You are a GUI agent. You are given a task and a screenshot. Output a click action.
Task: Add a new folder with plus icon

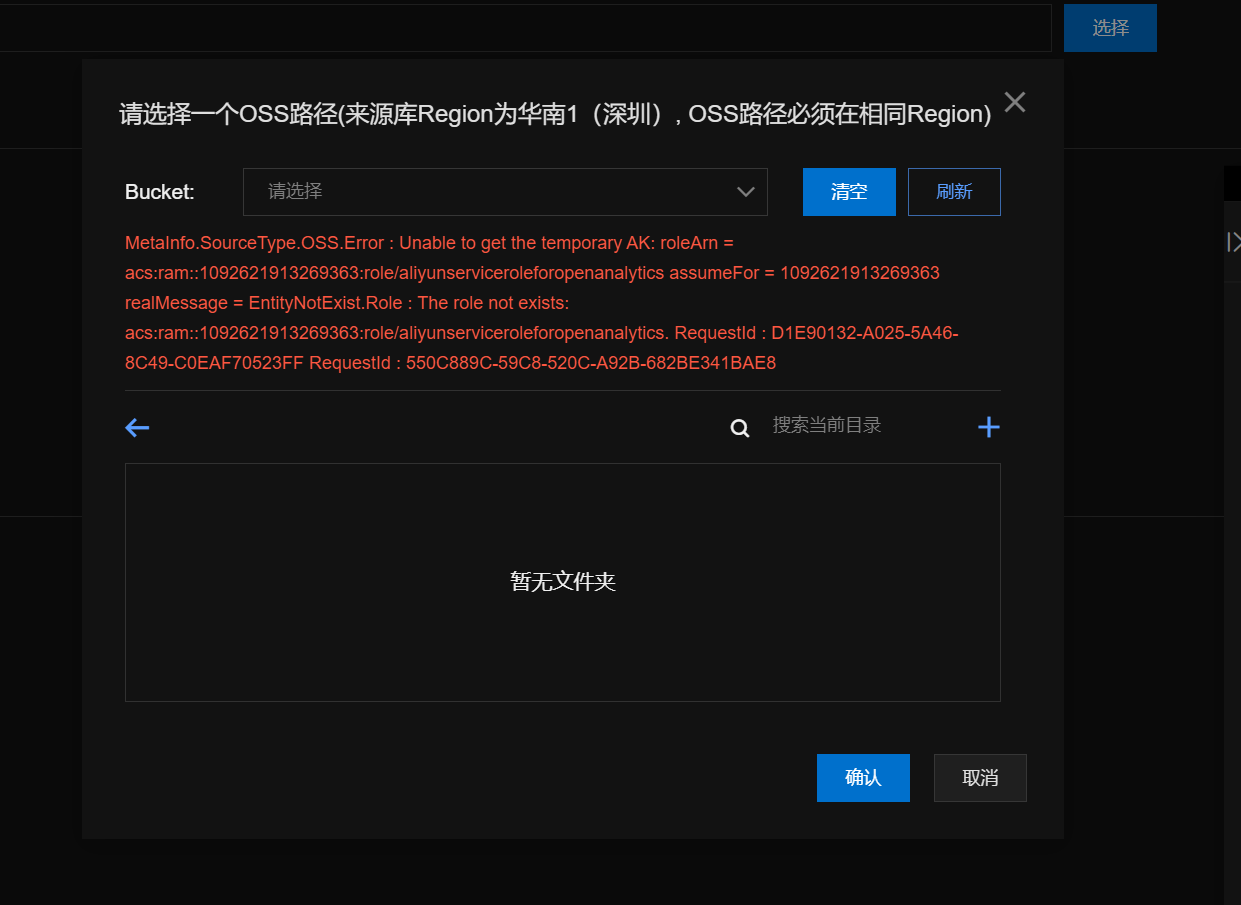[x=989, y=428]
